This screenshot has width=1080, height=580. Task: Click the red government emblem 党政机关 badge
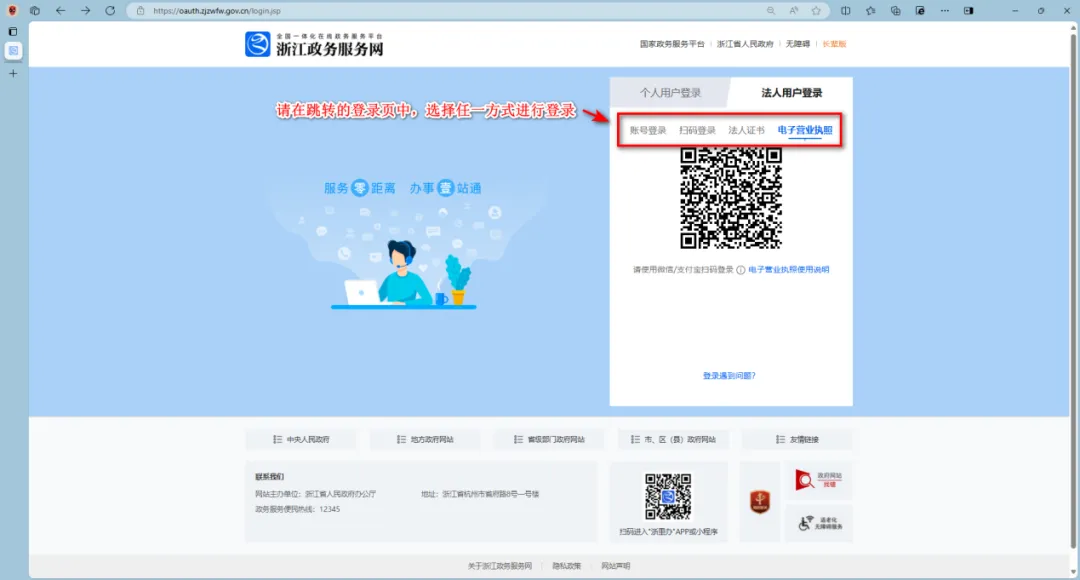pos(760,501)
